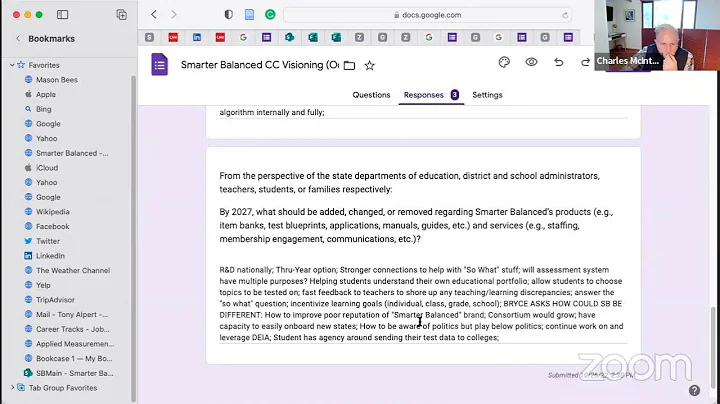Click the blue reader document icon
The height and width of the screenshot is (404, 720).
click(249, 15)
